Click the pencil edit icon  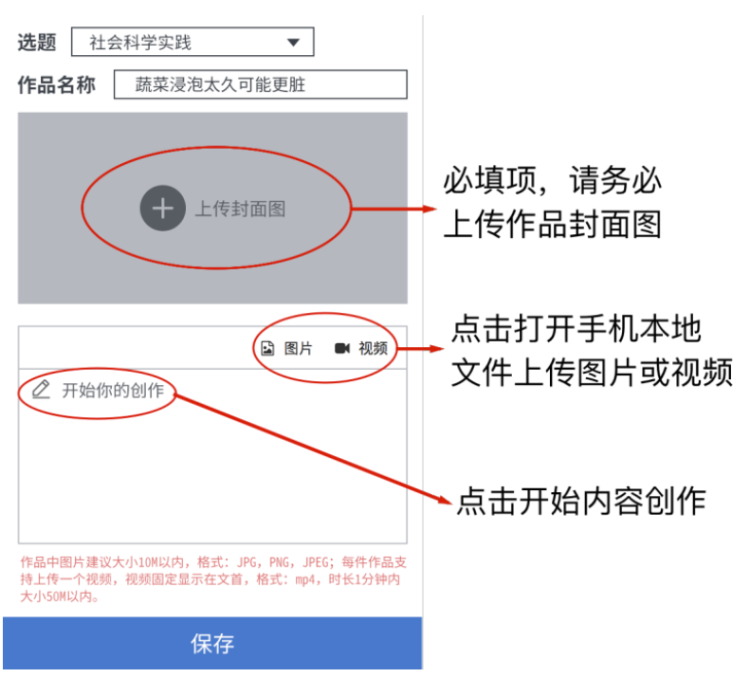41,389
